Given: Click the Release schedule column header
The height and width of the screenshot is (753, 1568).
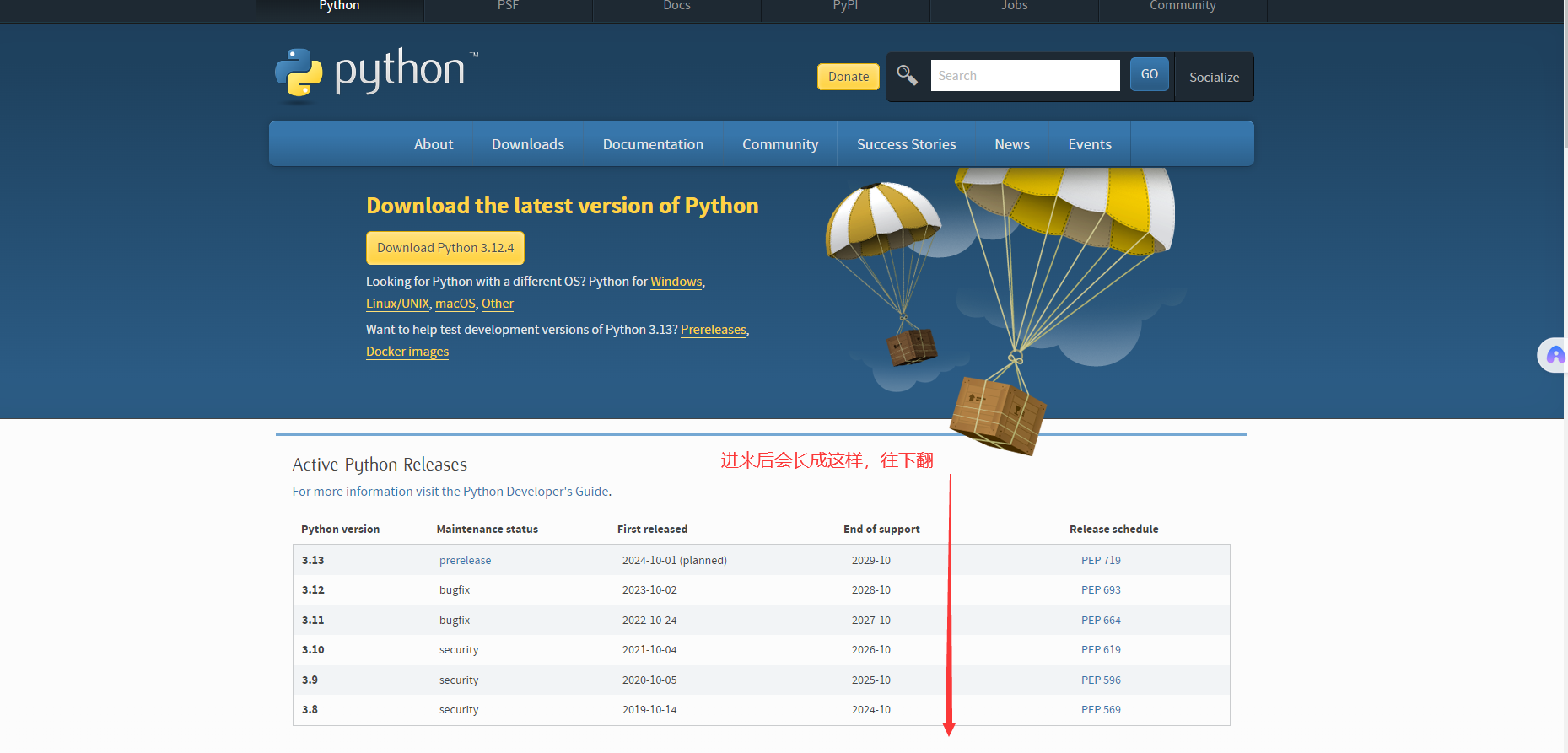Looking at the screenshot, I should pyautogui.click(x=1113, y=530).
